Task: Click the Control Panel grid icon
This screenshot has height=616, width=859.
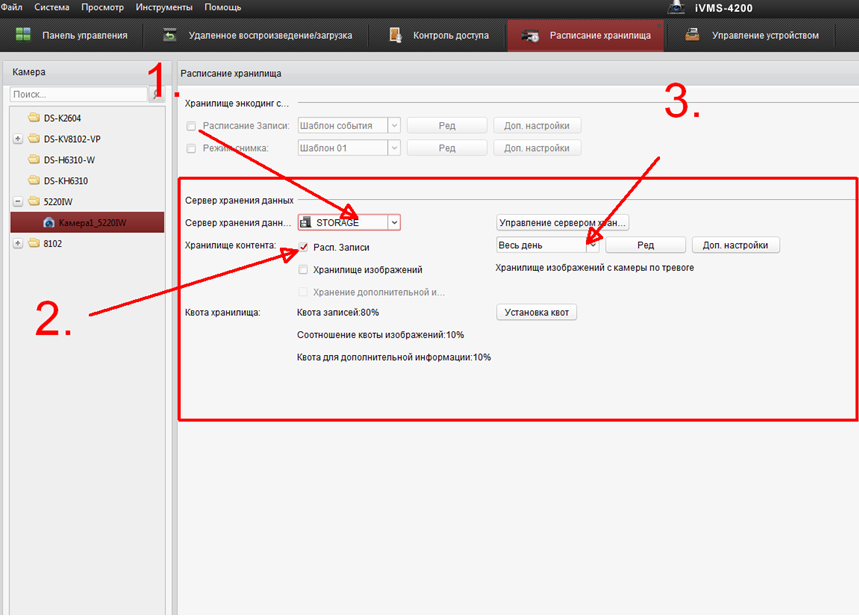Action: (x=24, y=36)
